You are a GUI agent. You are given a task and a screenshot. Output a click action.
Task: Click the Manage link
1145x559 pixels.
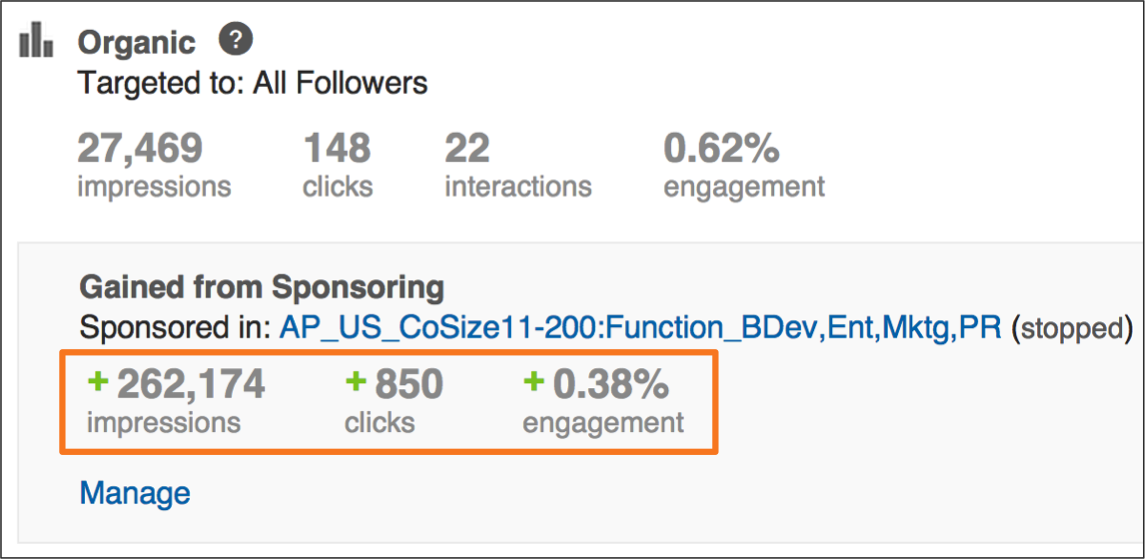pyautogui.click(x=134, y=493)
